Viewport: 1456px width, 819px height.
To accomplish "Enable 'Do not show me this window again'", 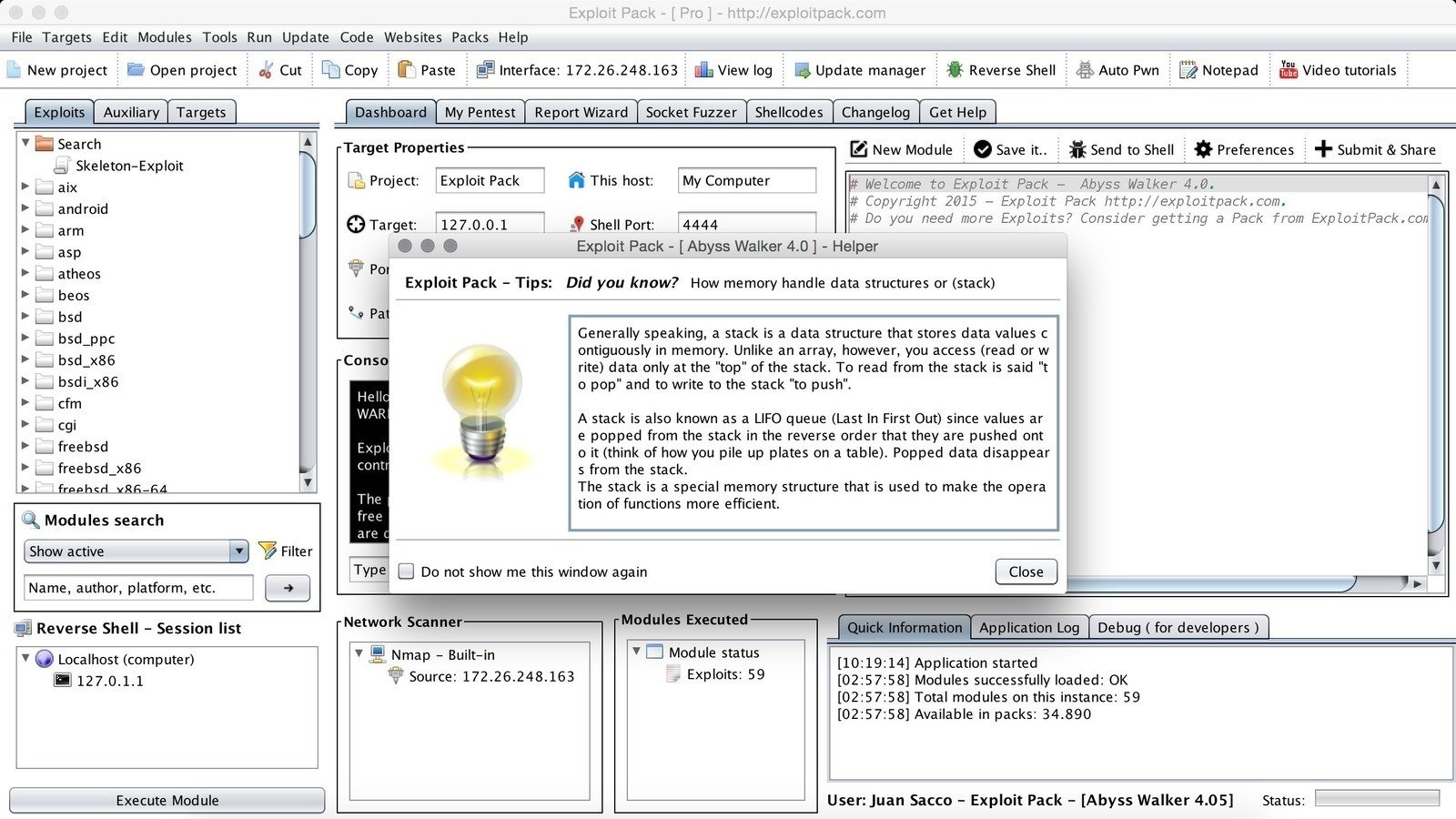I will tap(407, 571).
